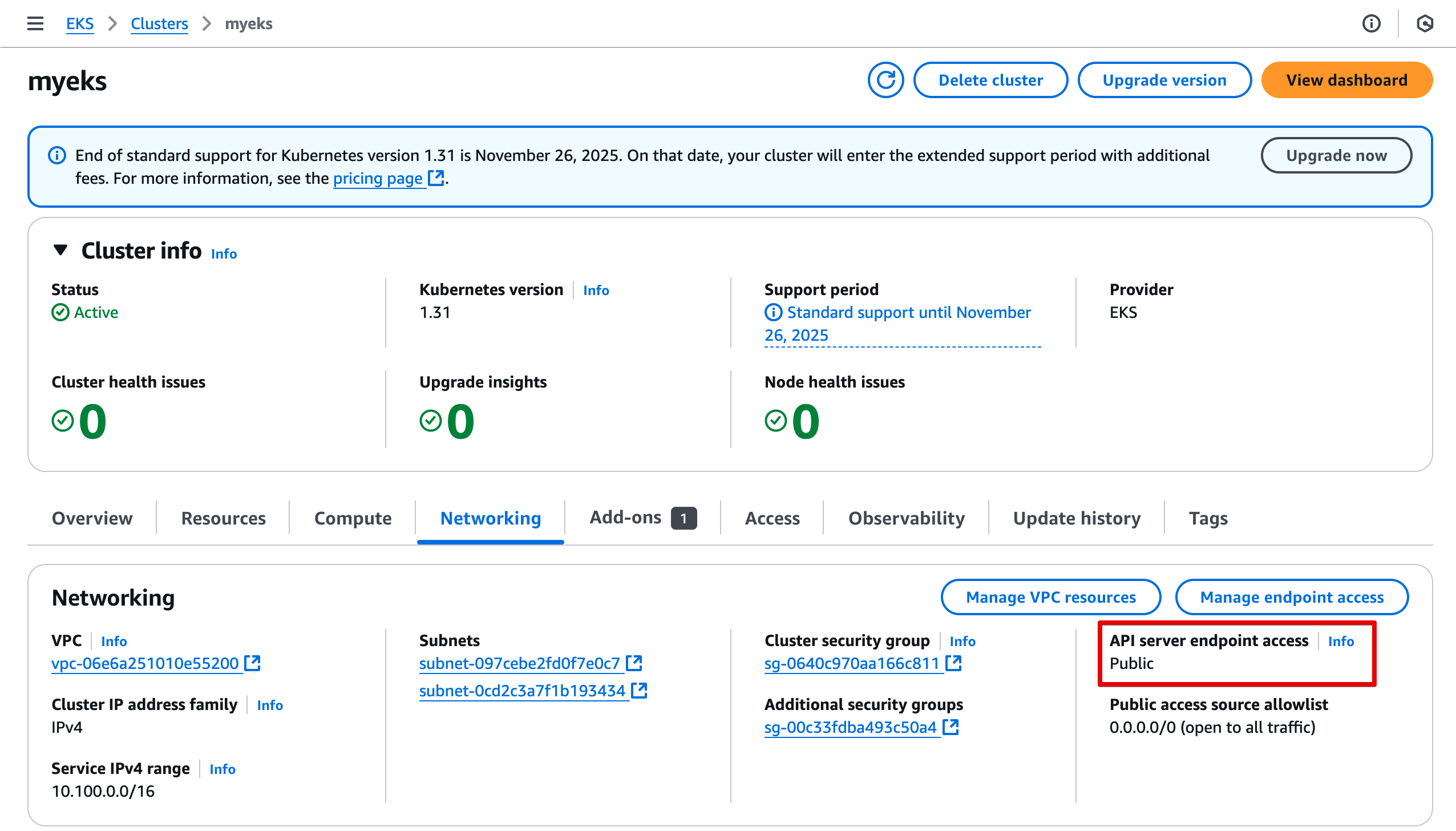Open the Add-ons tab
This screenshot has height=831, width=1456.
(x=626, y=517)
